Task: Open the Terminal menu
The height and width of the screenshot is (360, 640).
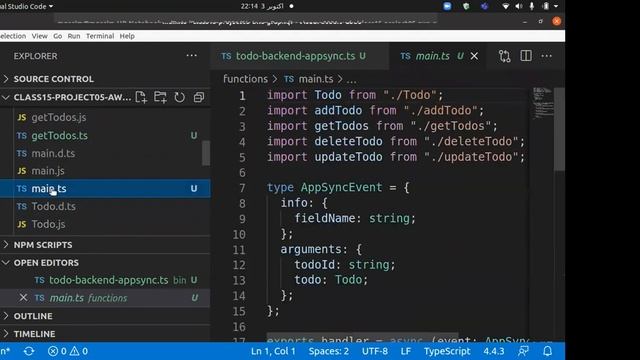Action: tap(100, 36)
